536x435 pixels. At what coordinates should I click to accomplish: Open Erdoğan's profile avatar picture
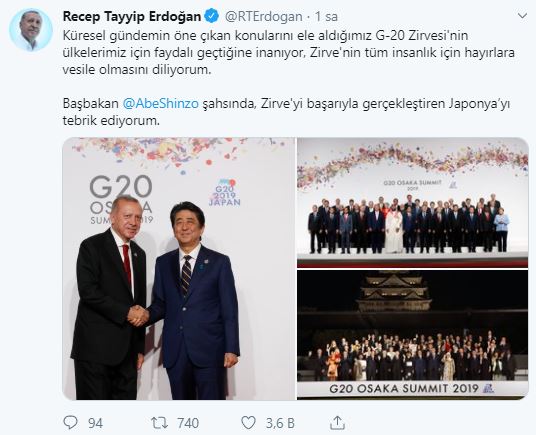pyautogui.click(x=31, y=30)
